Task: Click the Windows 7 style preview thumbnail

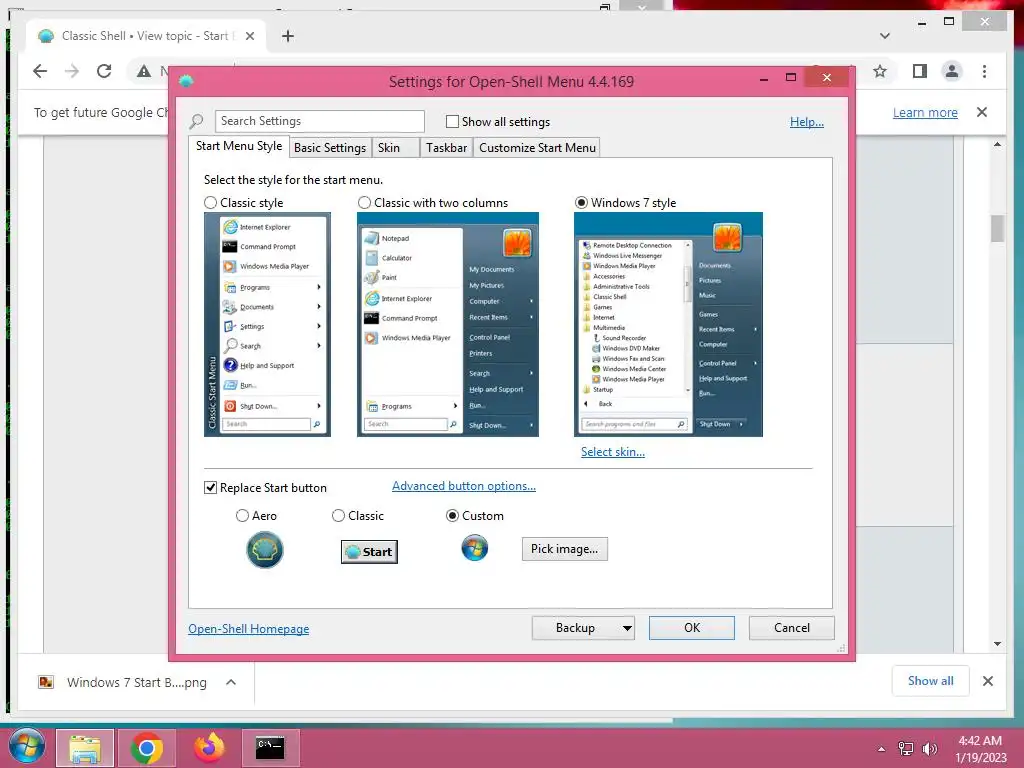Action: [668, 325]
